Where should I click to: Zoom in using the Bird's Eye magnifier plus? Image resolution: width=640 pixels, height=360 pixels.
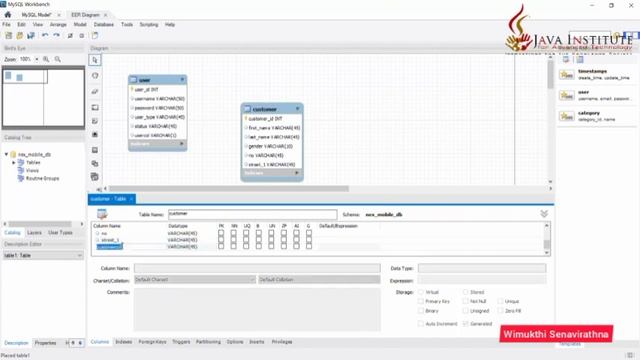tap(46, 59)
